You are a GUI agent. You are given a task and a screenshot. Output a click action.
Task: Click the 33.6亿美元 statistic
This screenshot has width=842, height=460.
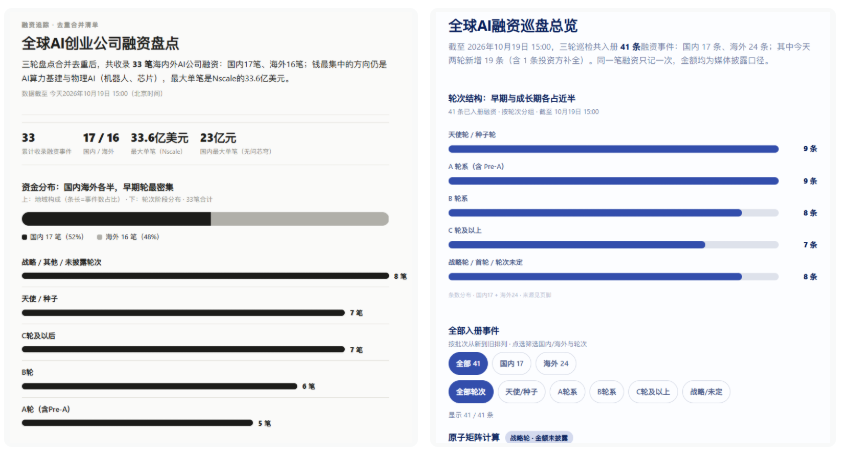pyautogui.click(x=159, y=138)
